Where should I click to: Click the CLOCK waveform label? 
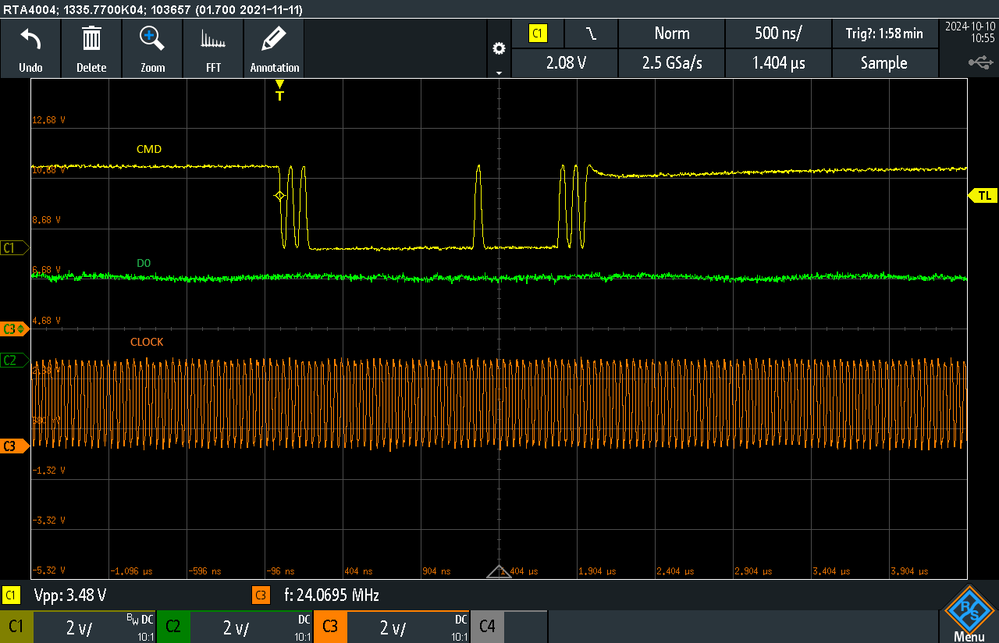pyautogui.click(x=147, y=342)
